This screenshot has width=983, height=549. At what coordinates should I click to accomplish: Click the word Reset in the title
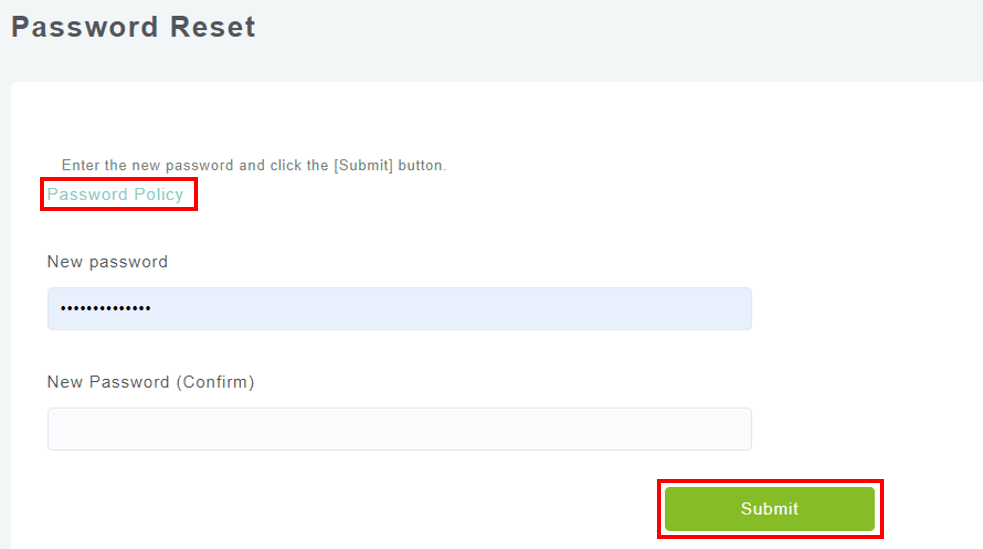point(212,27)
